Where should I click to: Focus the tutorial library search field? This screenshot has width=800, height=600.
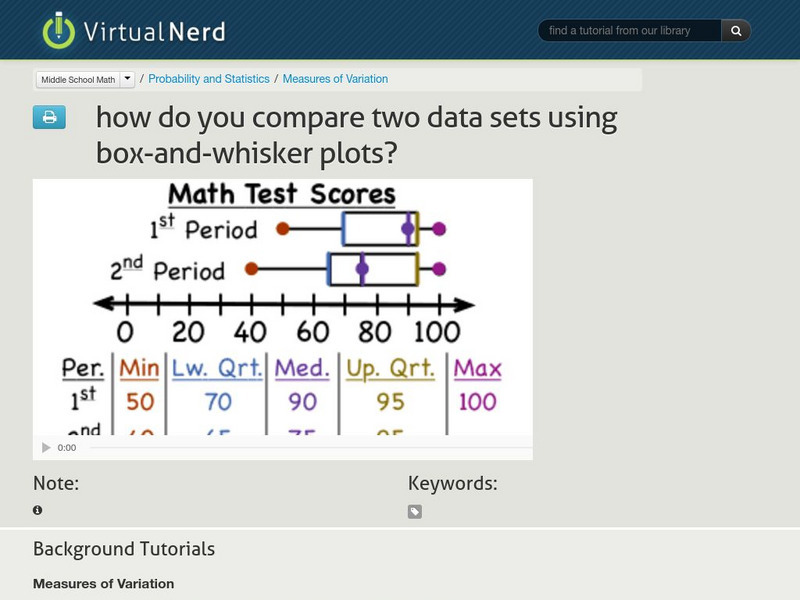pyautogui.click(x=630, y=31)
